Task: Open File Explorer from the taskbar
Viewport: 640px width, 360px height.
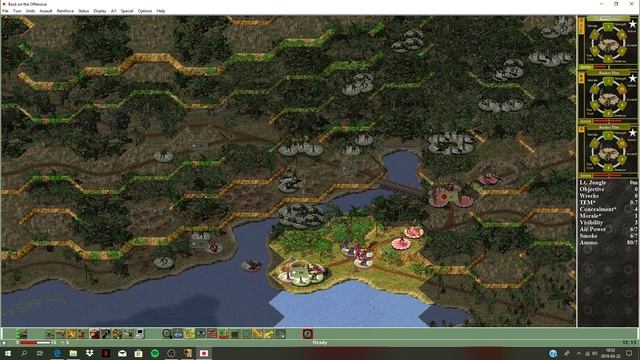Action: tap(73, 353)
